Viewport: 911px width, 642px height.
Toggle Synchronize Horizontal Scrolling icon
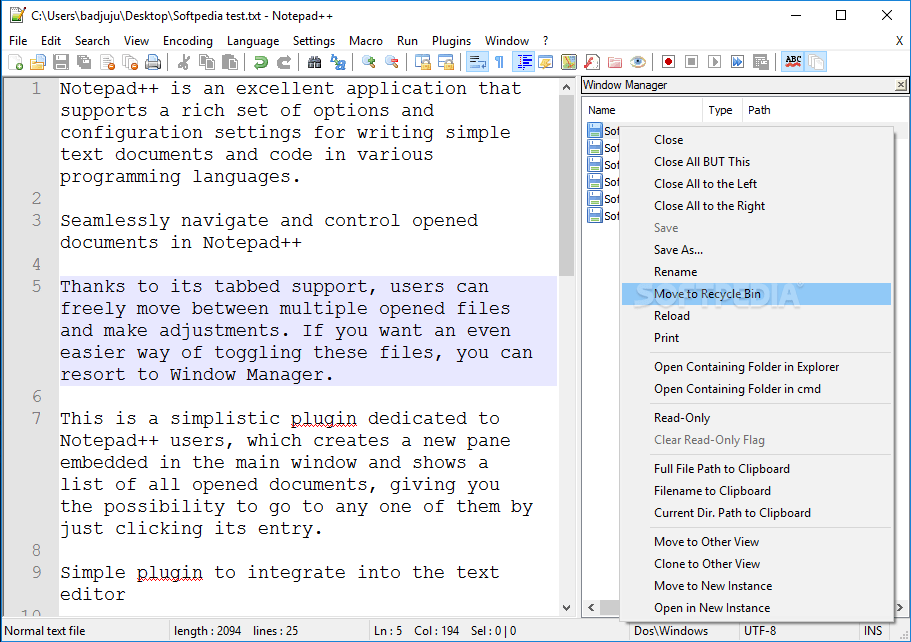click(x=446, y=62)
